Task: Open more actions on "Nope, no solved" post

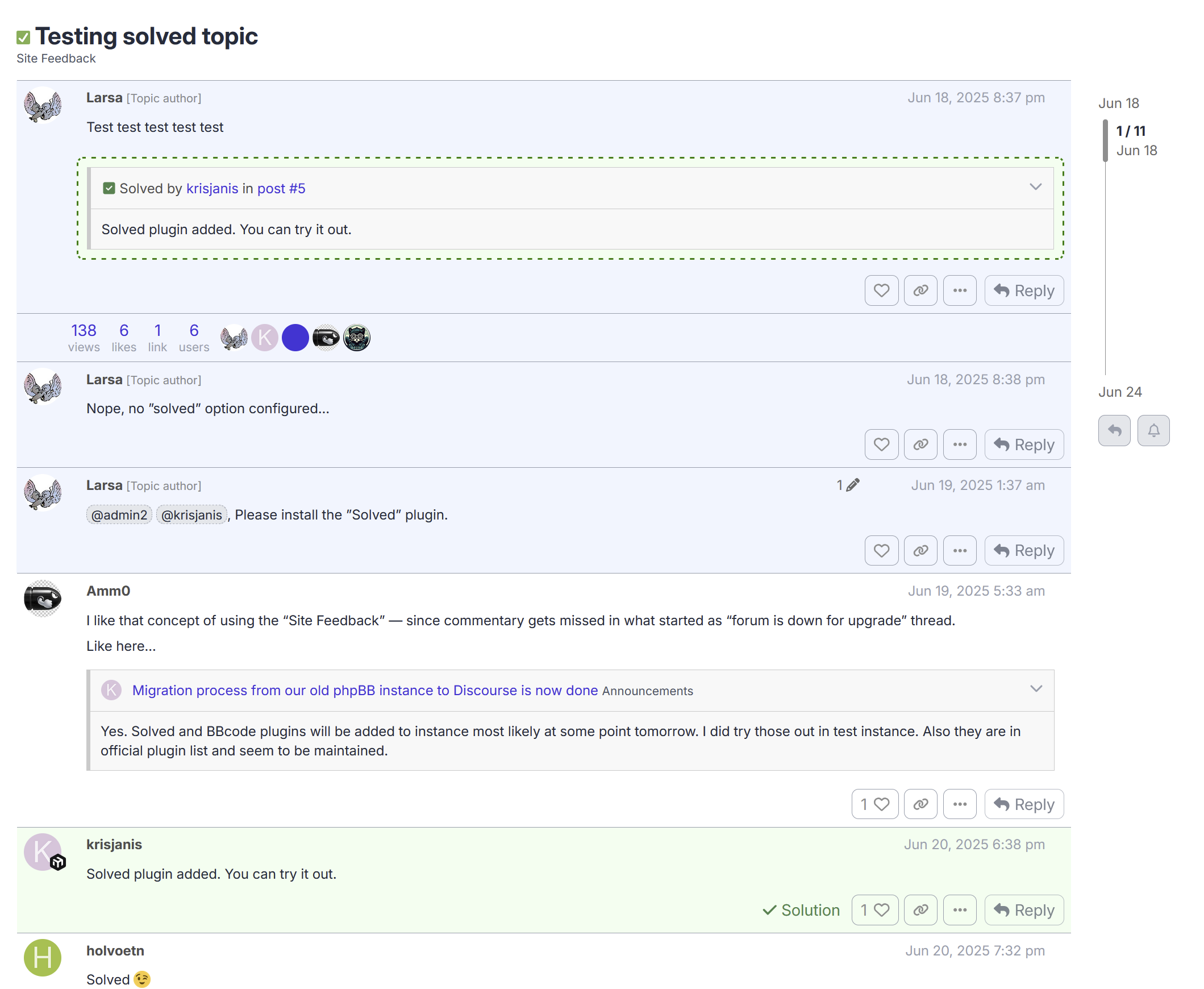Action: 959,444
